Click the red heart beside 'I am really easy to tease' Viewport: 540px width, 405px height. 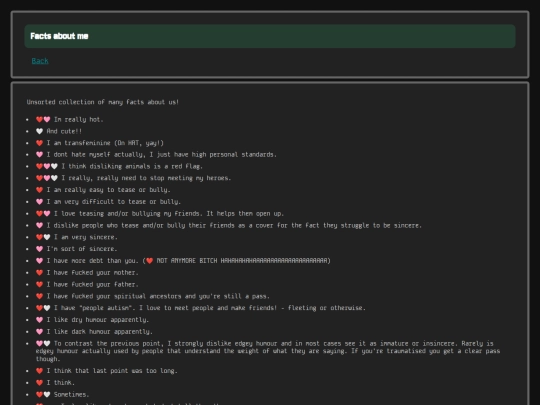tap(39, 190)
